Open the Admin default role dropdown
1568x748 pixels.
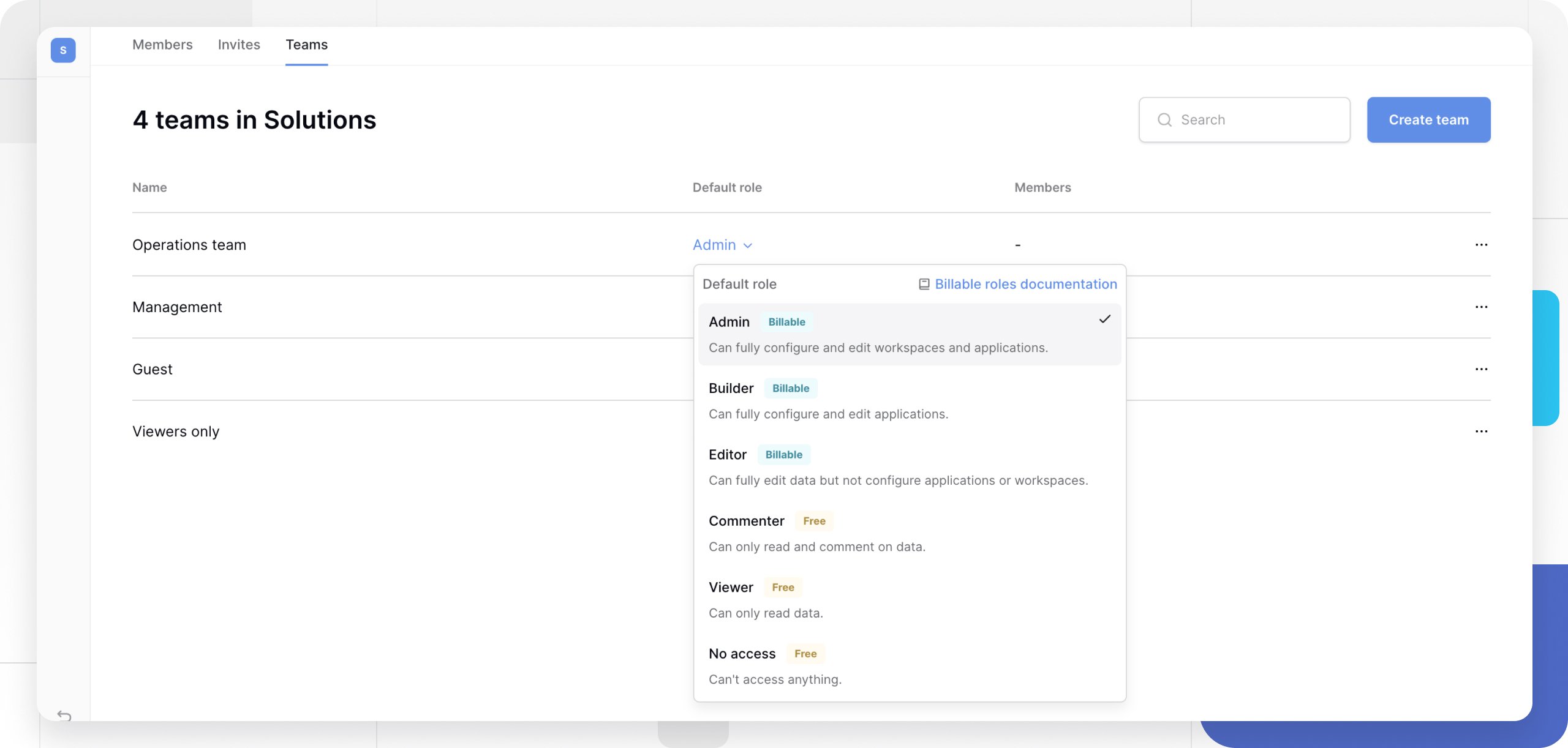pyautogui.click(x=722, y=244)
